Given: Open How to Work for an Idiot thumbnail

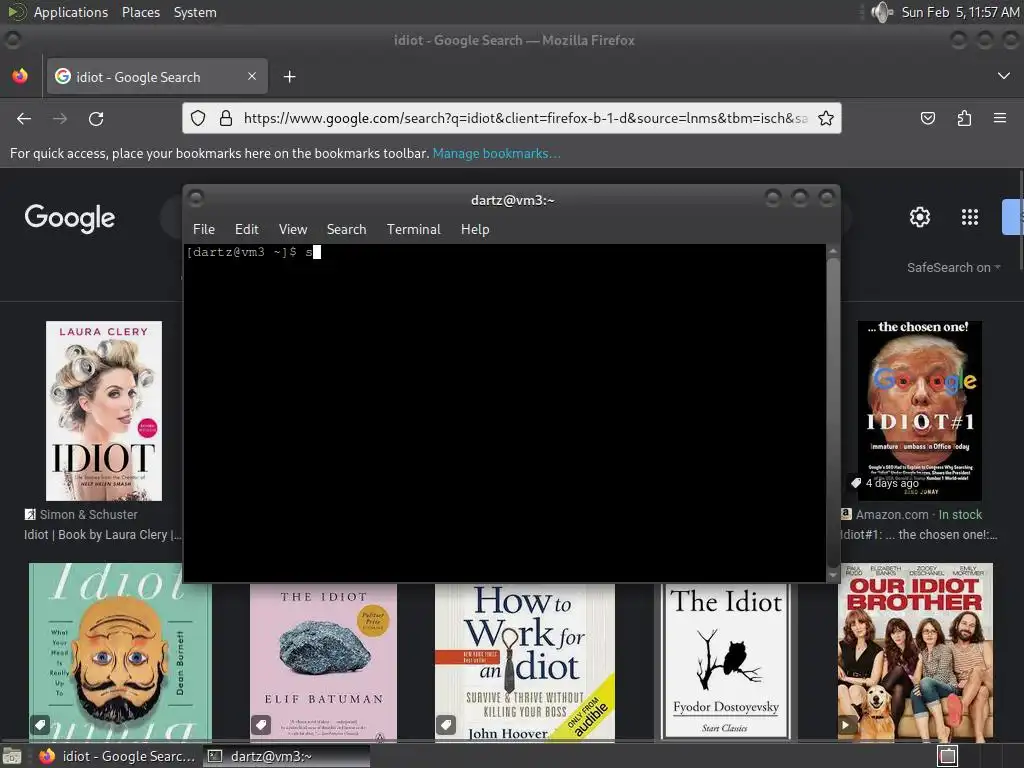Looking at the screenshot, I should [x=525, y=662].
